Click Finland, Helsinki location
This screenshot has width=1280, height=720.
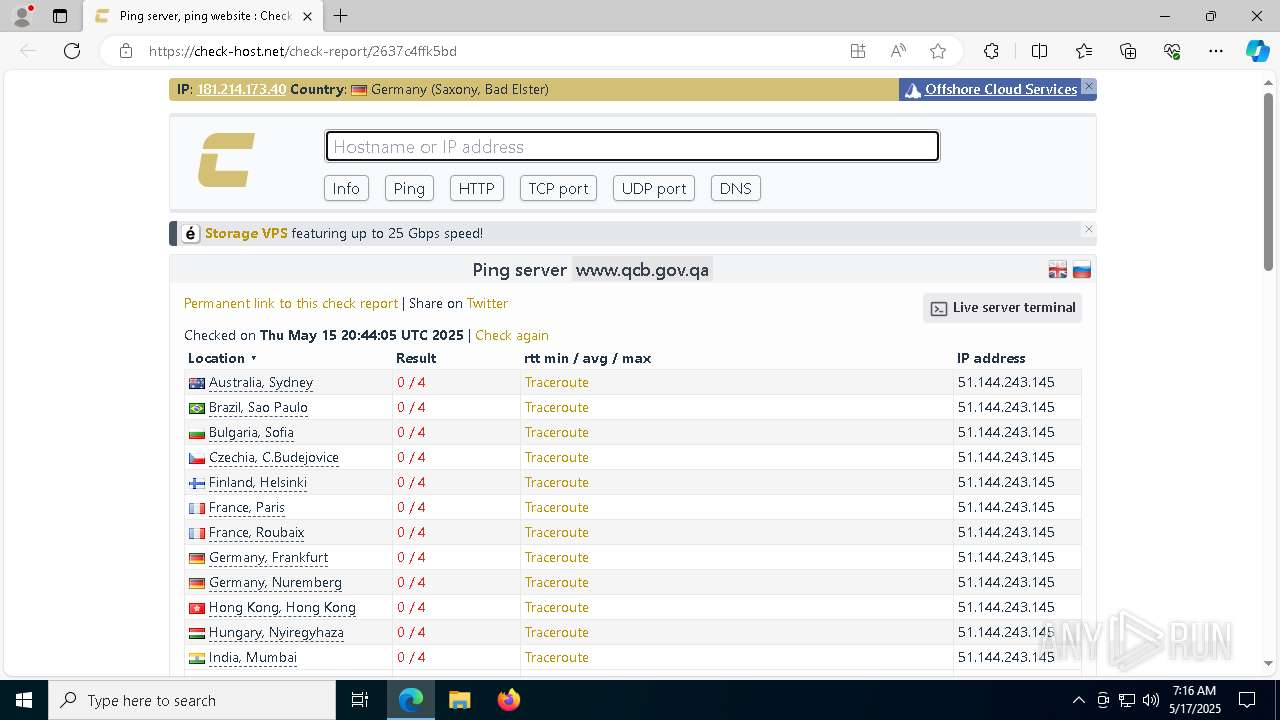click(258, 482)
